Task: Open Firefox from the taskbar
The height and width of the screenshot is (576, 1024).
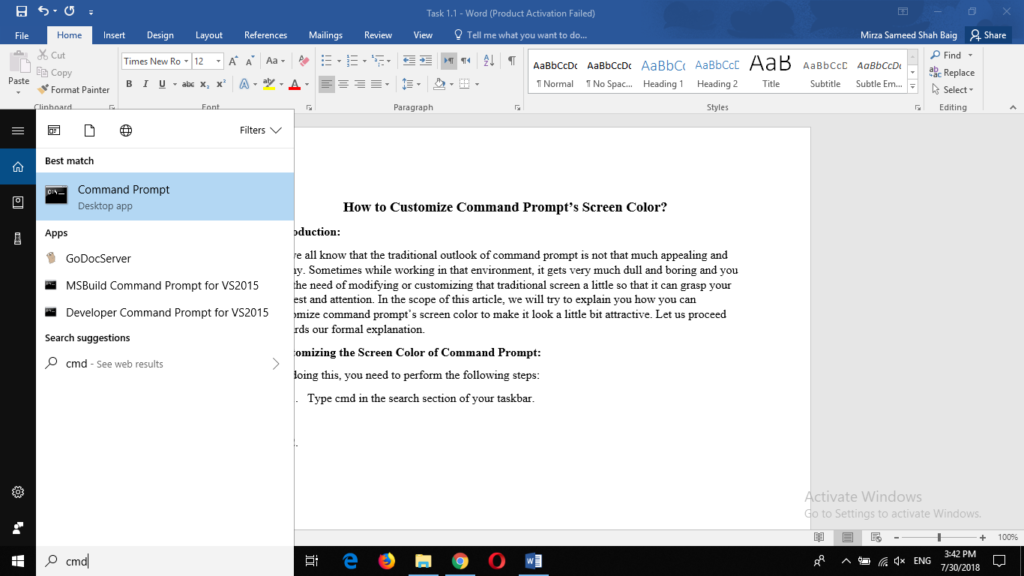Action: point(387,561)
